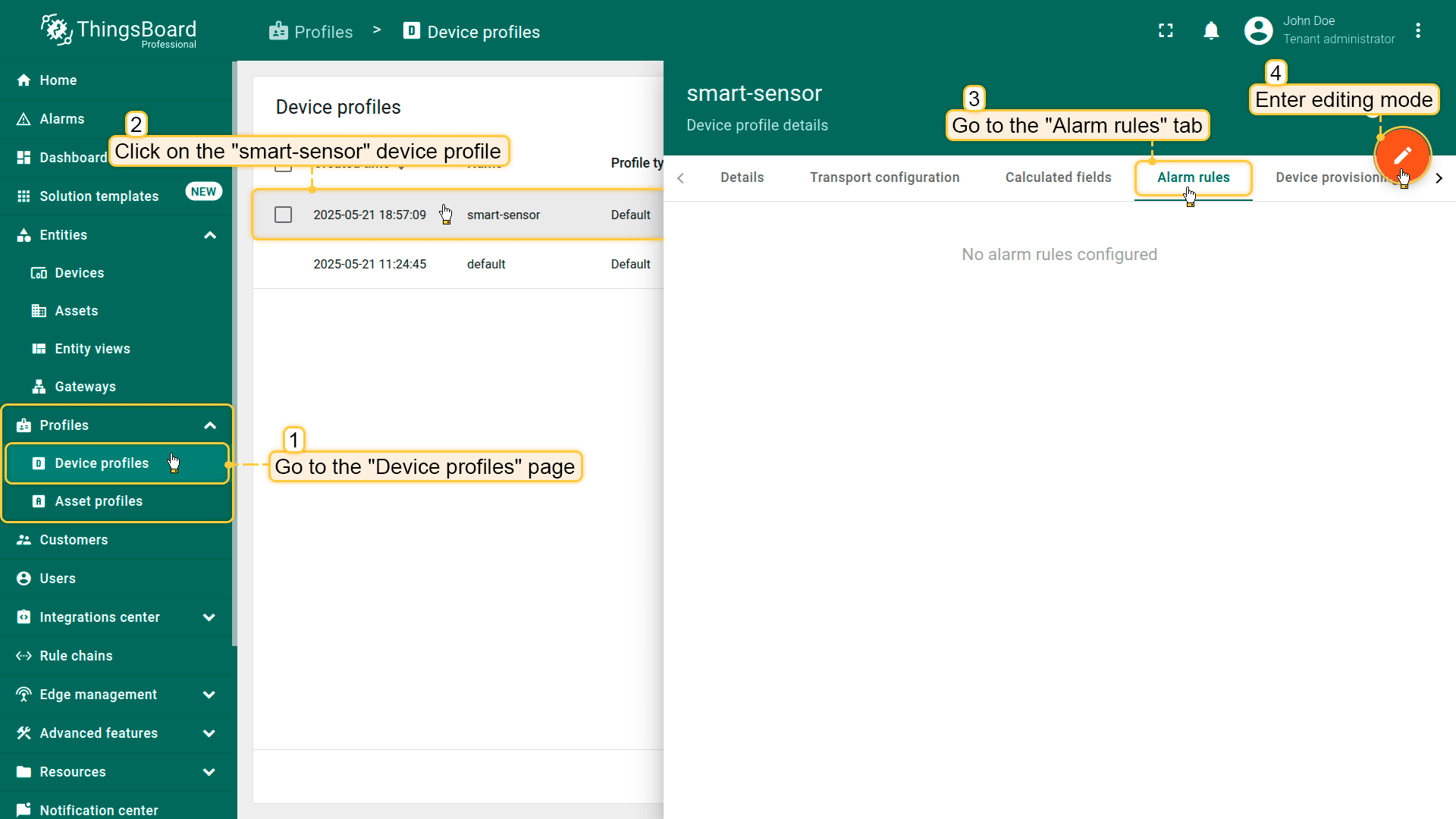
Task: Expand Advanced features section
Action: [x=209, y=733]
